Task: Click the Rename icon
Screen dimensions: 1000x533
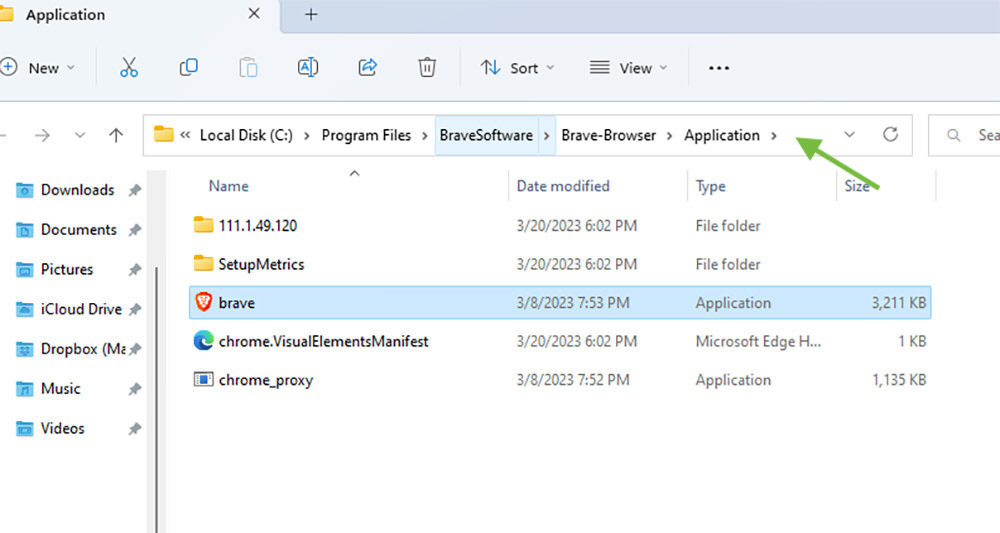Action: (308, 68)
